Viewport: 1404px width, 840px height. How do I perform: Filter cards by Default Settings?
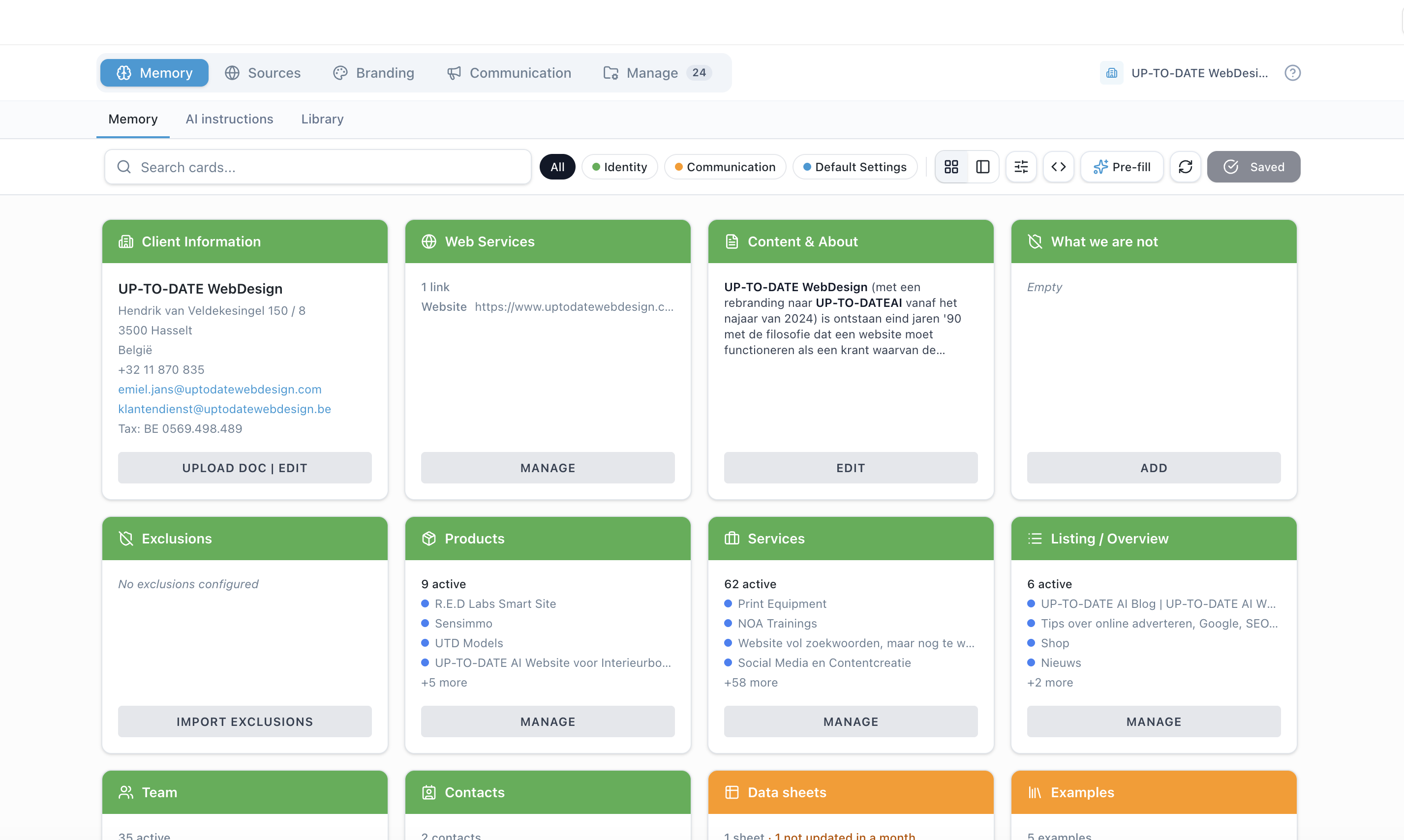coord(855,167)
